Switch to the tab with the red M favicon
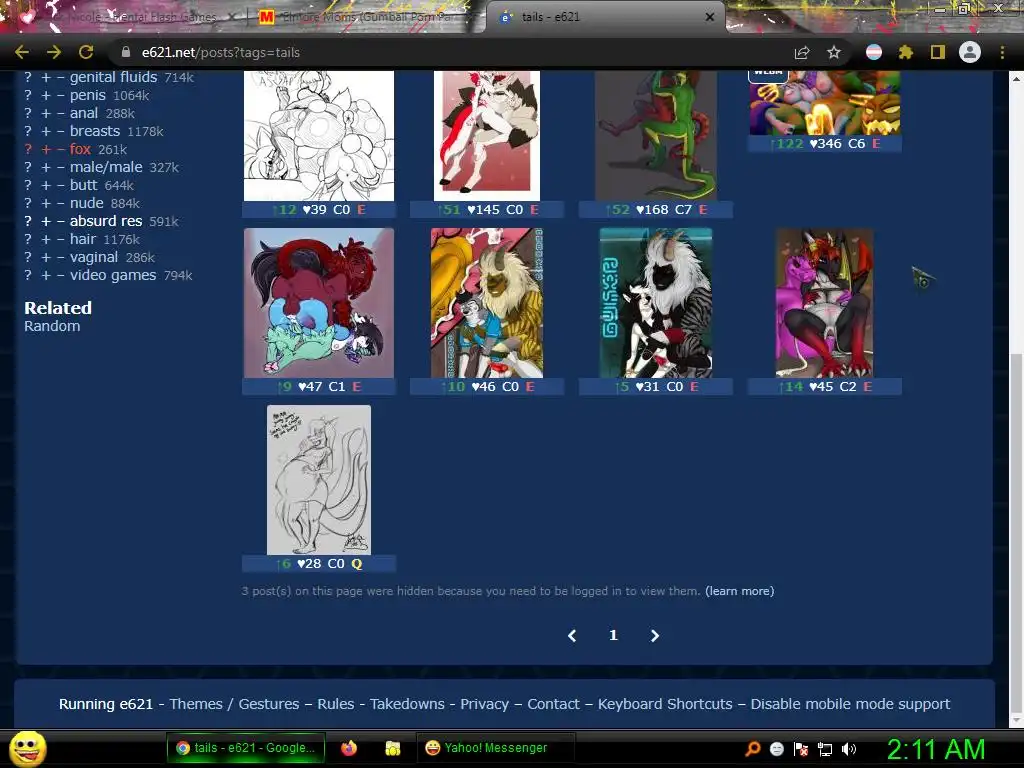 (366, 17)
